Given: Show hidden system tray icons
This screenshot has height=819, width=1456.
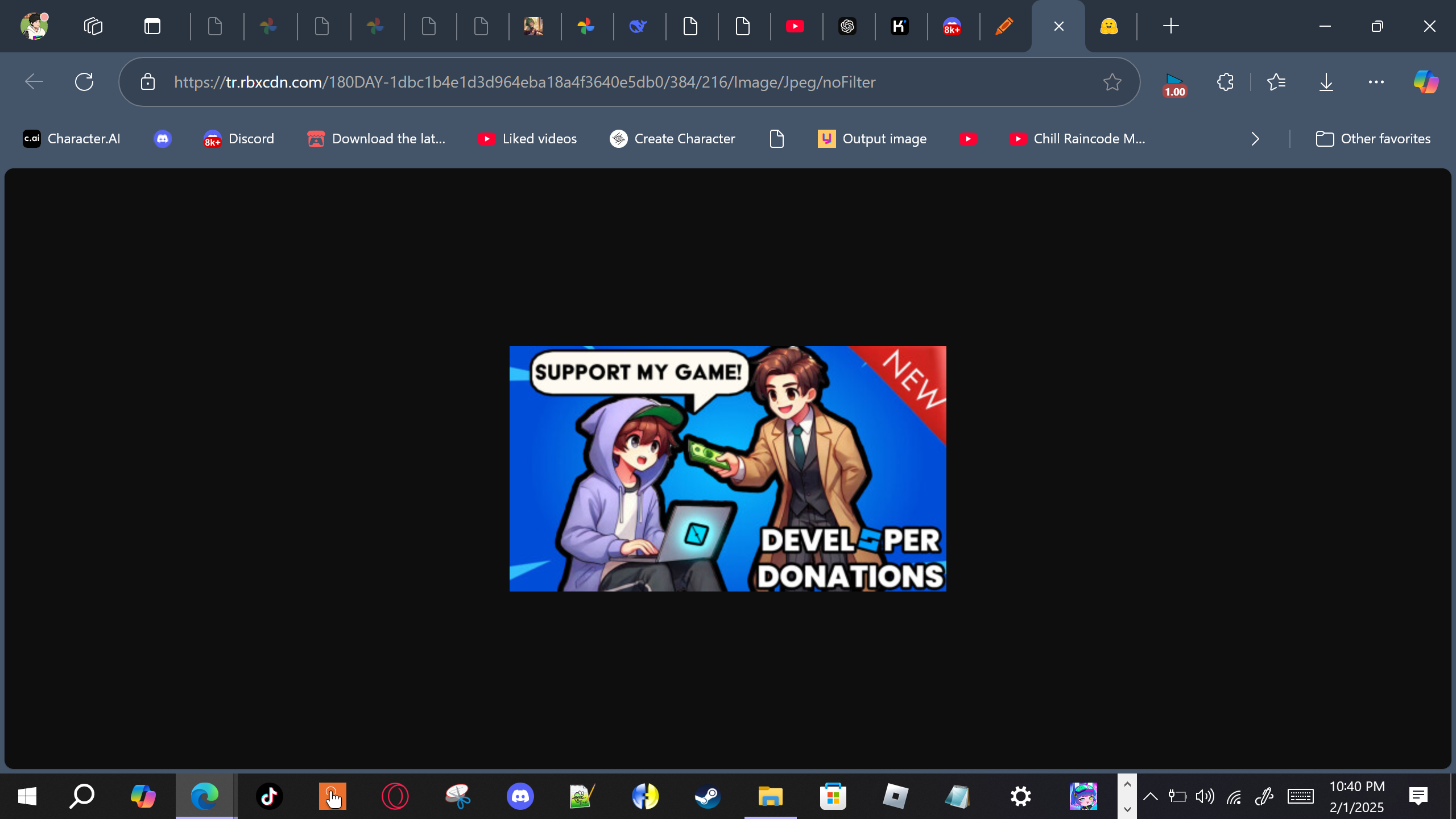Looking at the screenshot, I should click(x=1150, y=796).
